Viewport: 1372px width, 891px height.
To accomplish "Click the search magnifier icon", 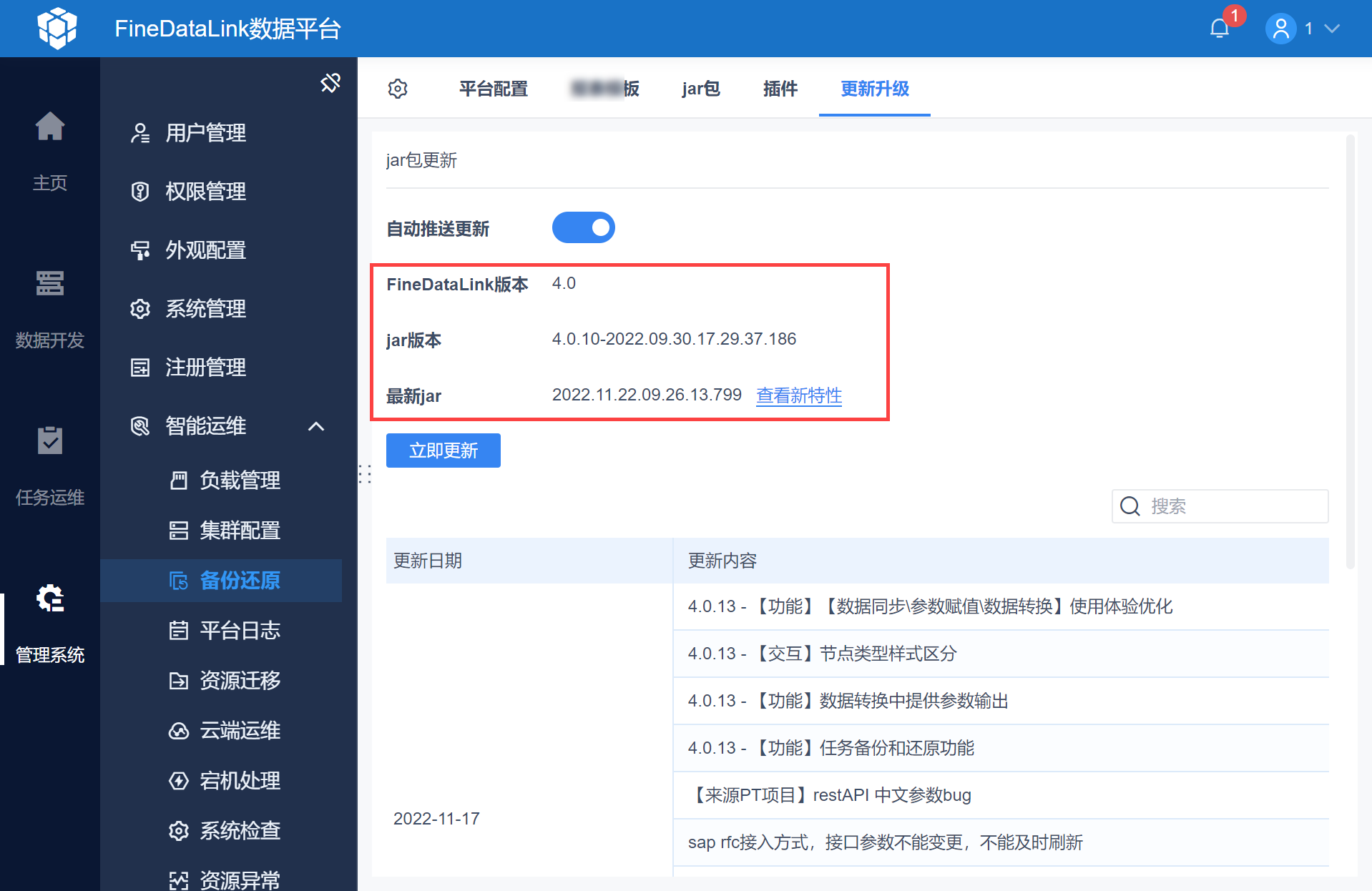I will (x=1130, y=506).
